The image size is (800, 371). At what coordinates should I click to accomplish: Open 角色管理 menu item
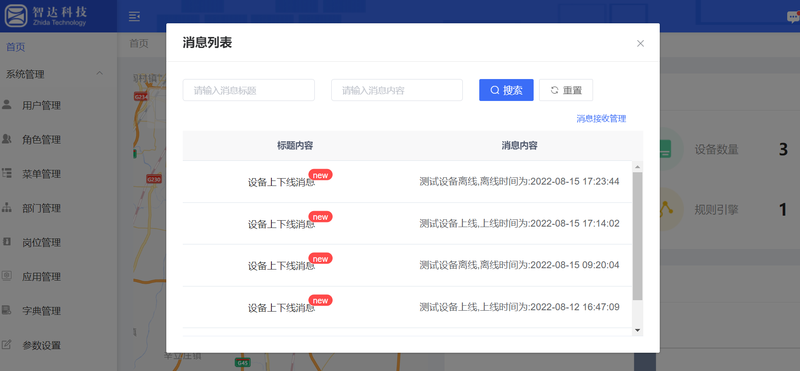pyautogui.click(x=41, y=140)
